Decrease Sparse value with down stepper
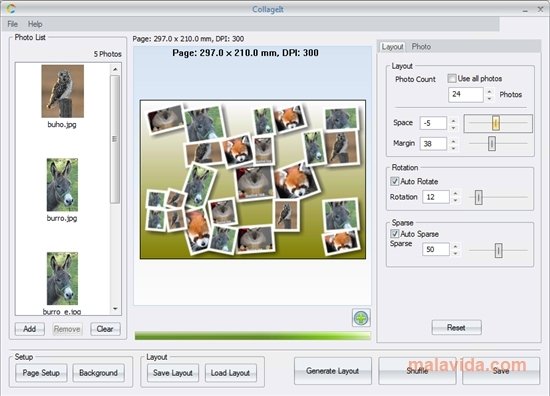The height and width of the screenshot is (396, 550). point(455,253)
